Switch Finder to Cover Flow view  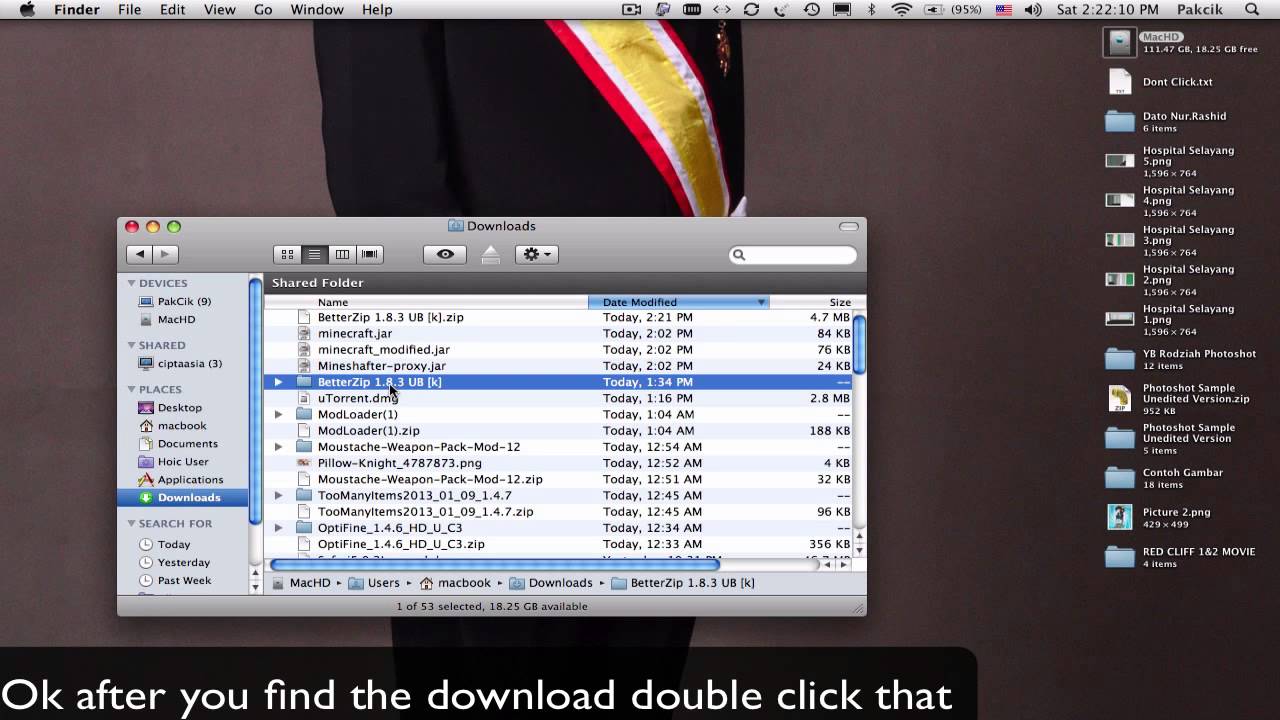[370, 255]
